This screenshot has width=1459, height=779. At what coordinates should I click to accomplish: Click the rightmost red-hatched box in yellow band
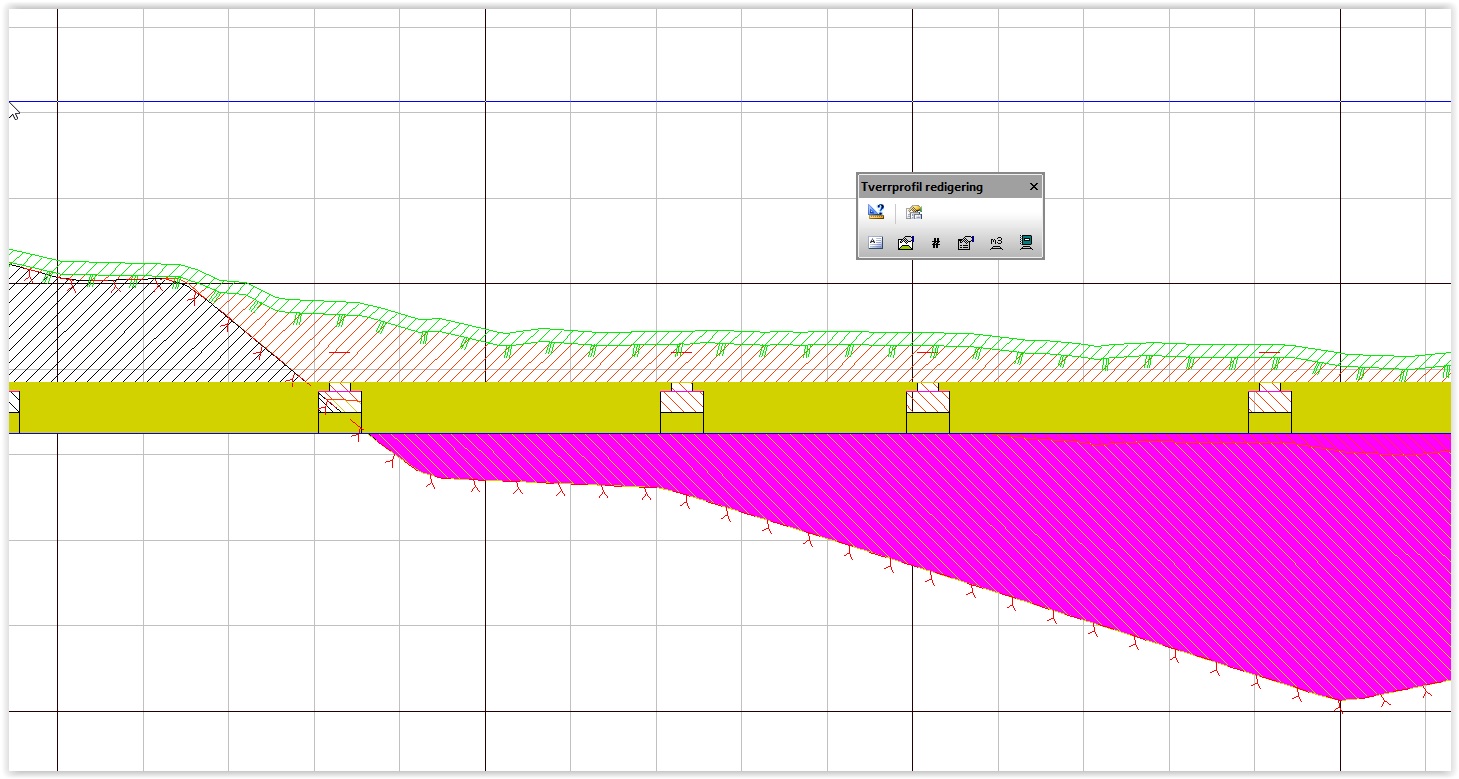point(1270,402)
